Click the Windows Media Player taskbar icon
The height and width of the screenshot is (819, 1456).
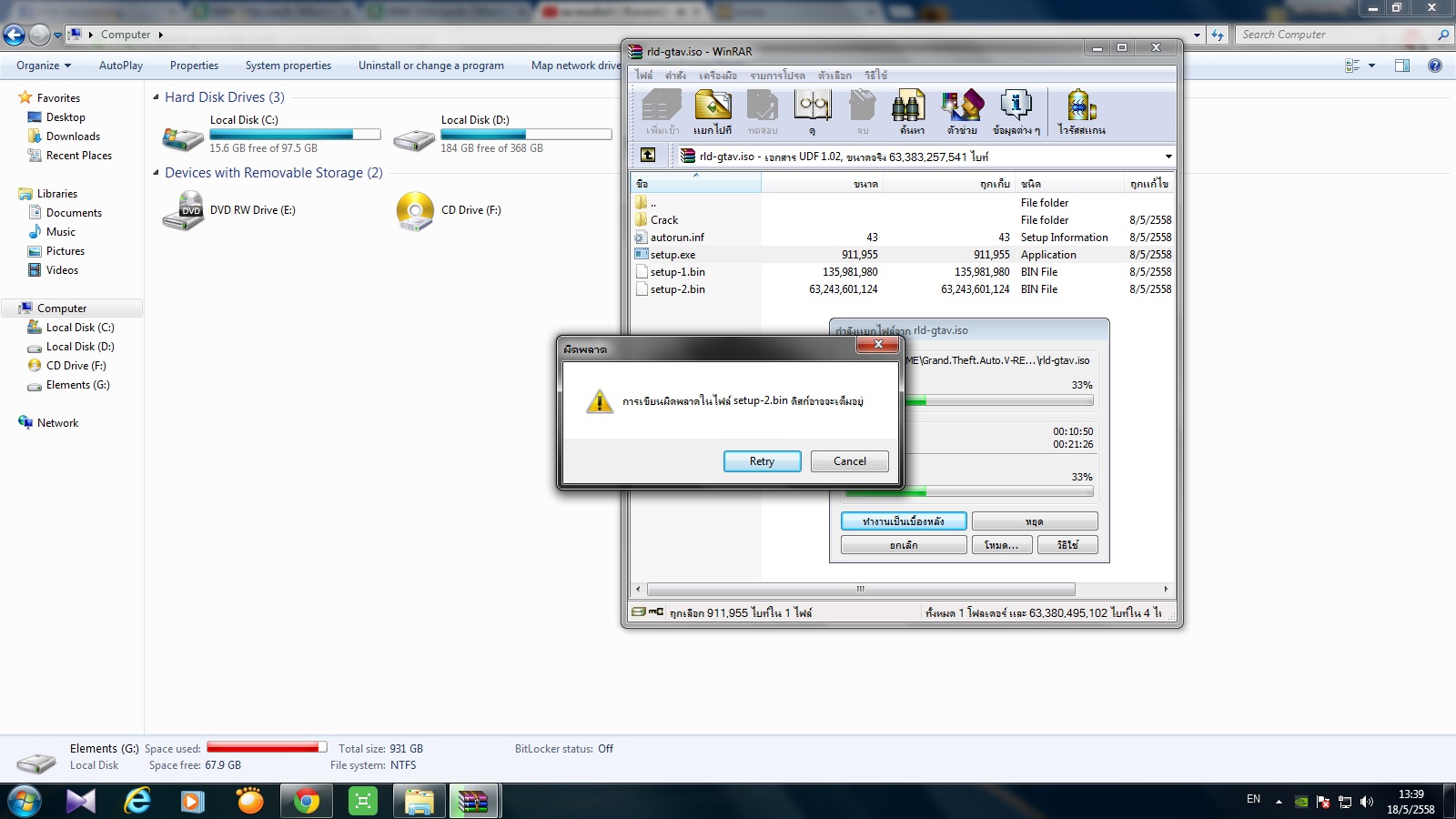192,801
